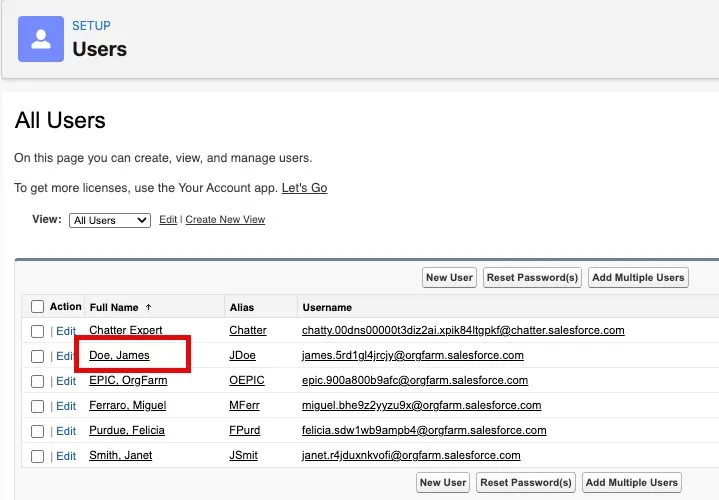Click the MFerr alias link
This screenshot has width=719, height=500.
(244, 405)
